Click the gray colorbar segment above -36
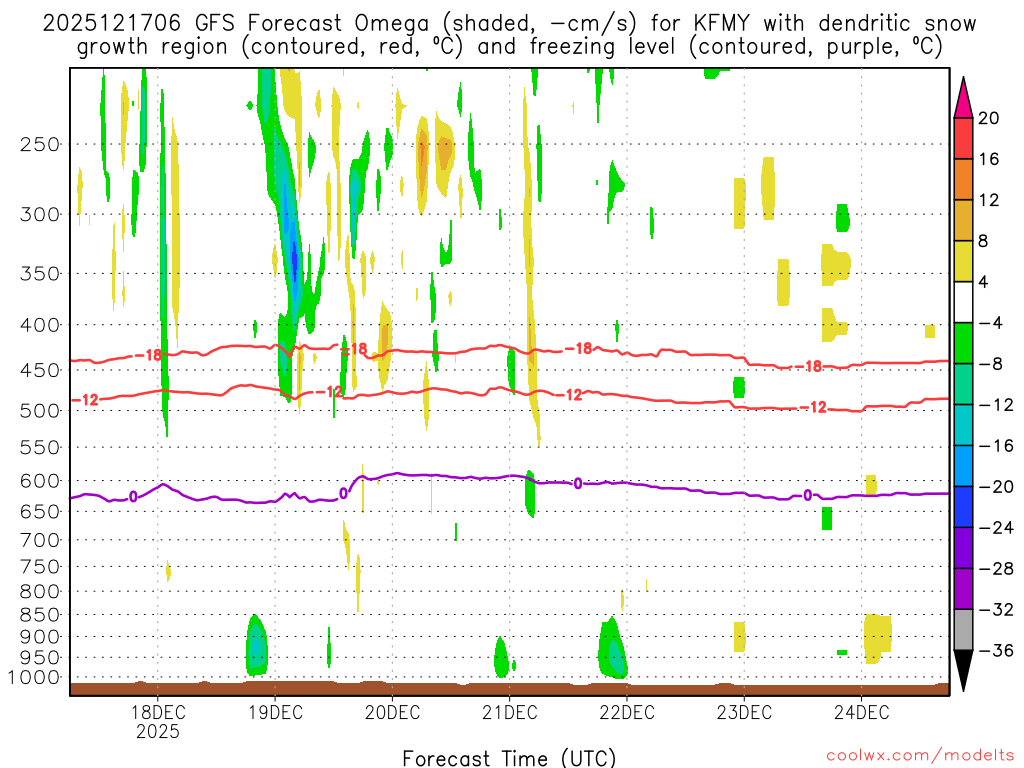This screenshot has height=768, width=1024. tap(963, 630)
